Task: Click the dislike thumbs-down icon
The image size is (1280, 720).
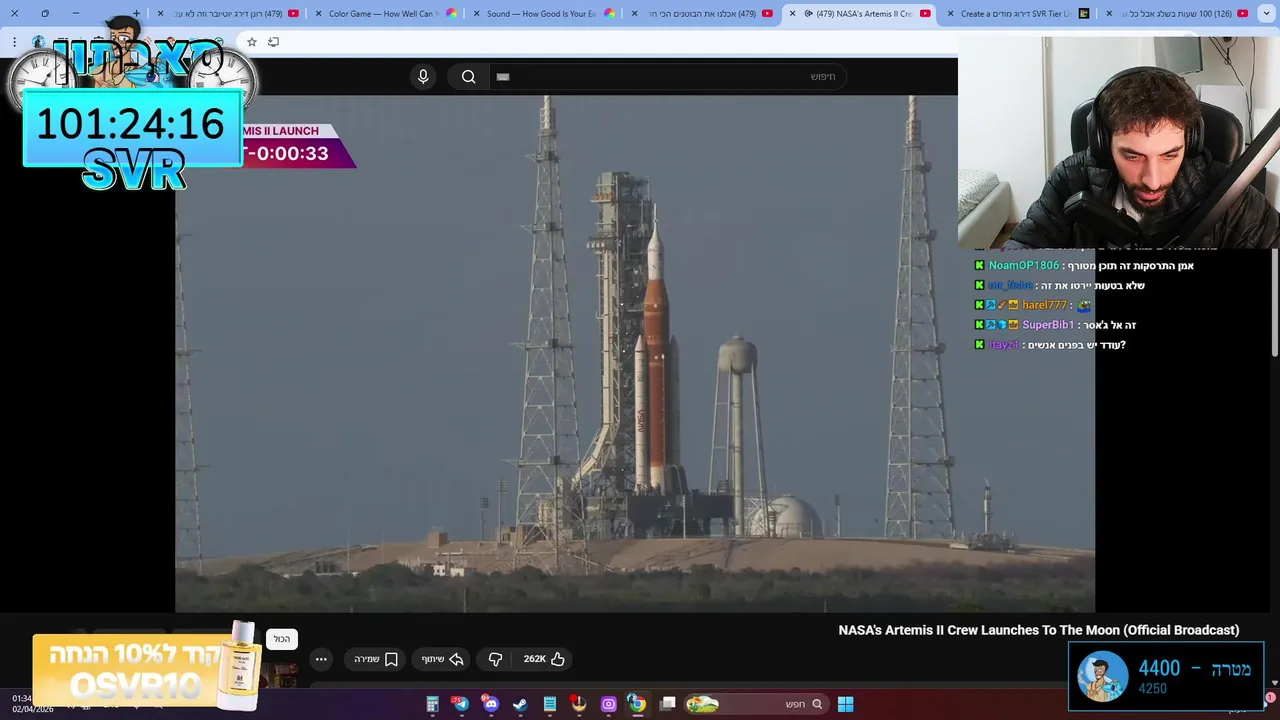Action: (495, 659)
